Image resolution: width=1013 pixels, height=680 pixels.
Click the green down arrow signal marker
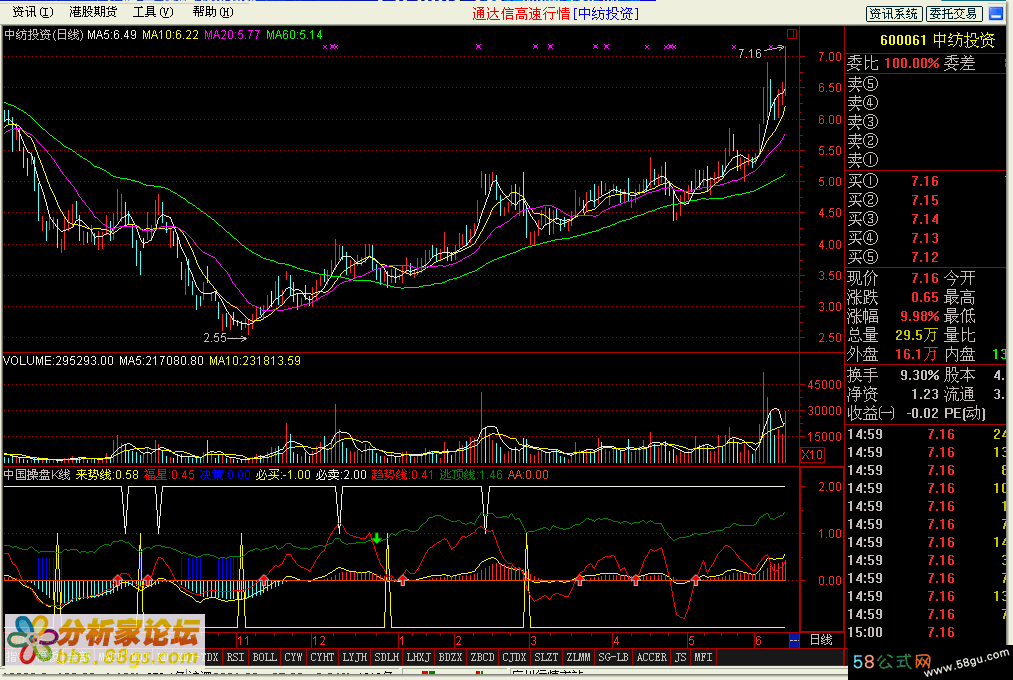tap(377, 537)
